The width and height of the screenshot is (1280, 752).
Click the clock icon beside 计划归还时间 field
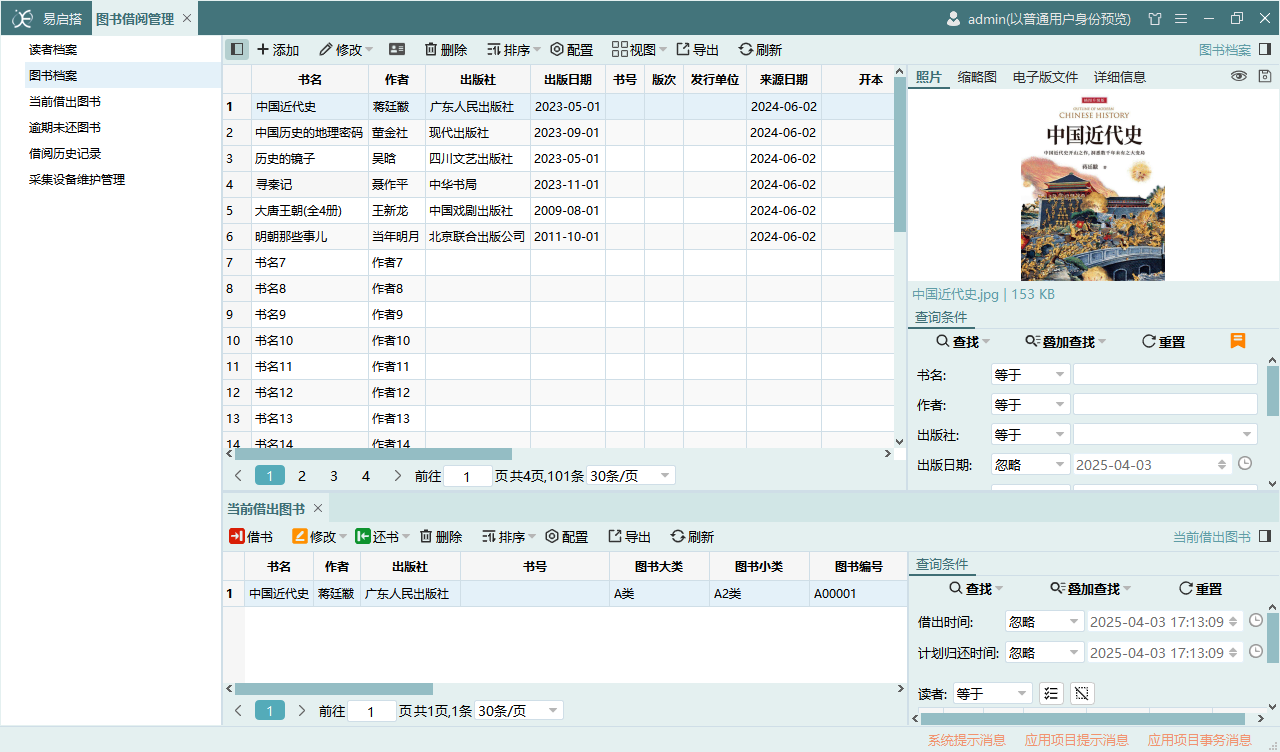click(1256, 652)
